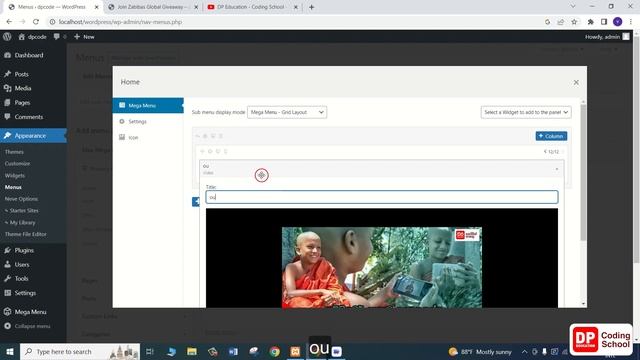Open the Mostly sunny weather widget
640x360 pixels.
(x=480, y=351)
